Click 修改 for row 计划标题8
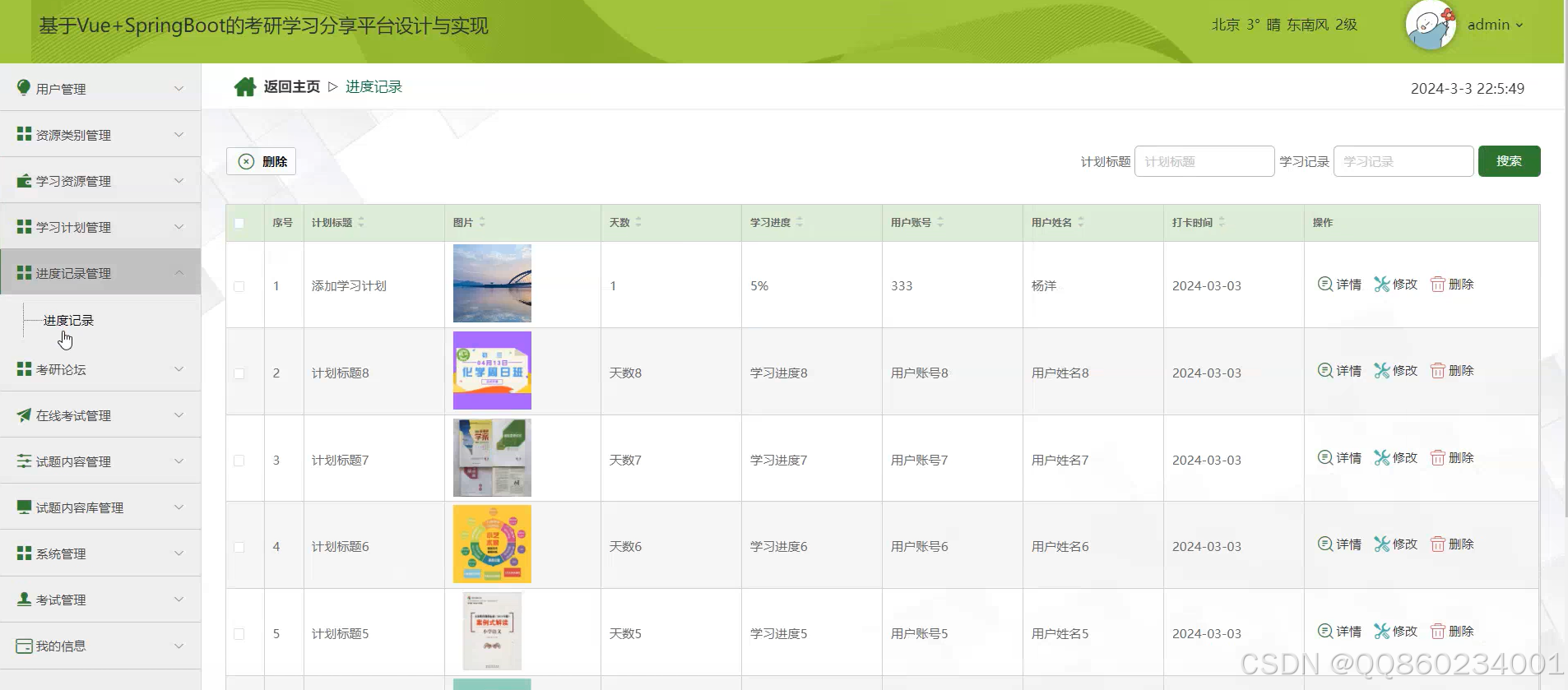 tap(1396, 371)
